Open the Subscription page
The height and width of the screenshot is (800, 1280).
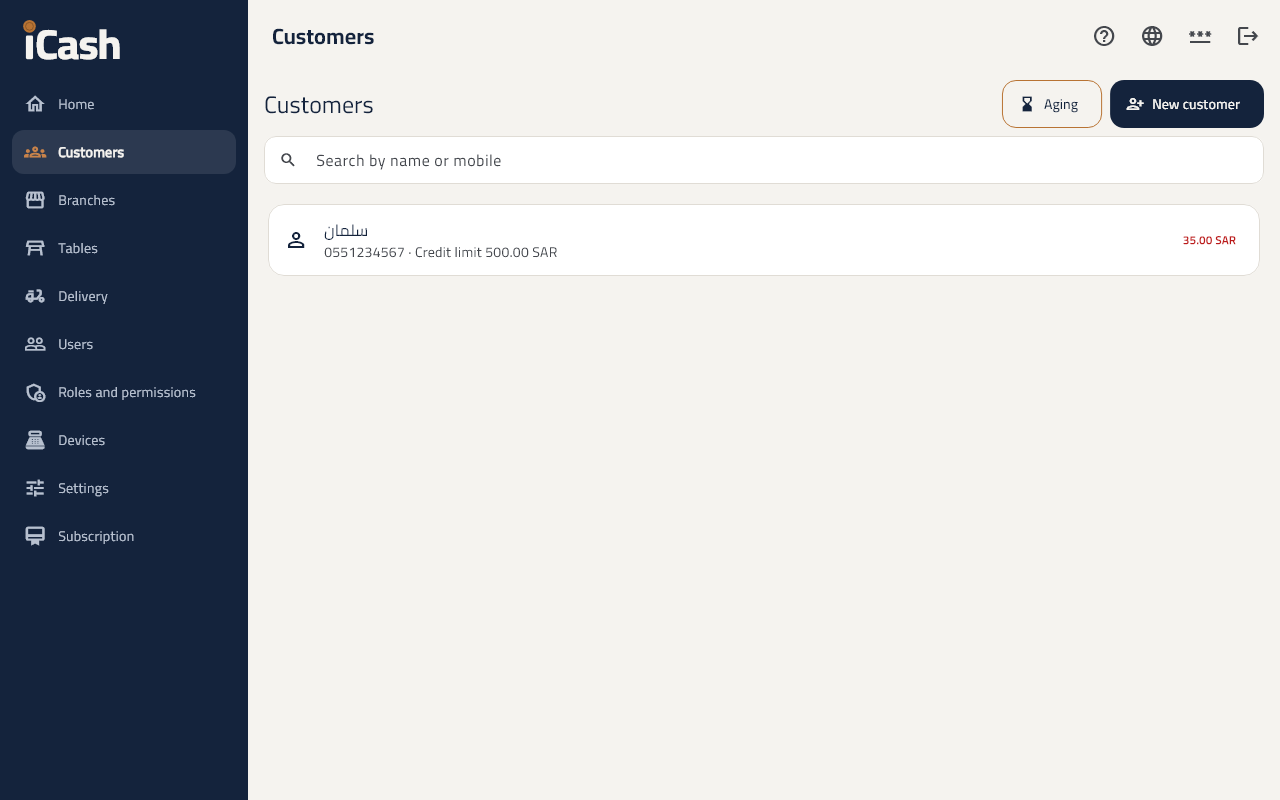click(x=124, y=536)
